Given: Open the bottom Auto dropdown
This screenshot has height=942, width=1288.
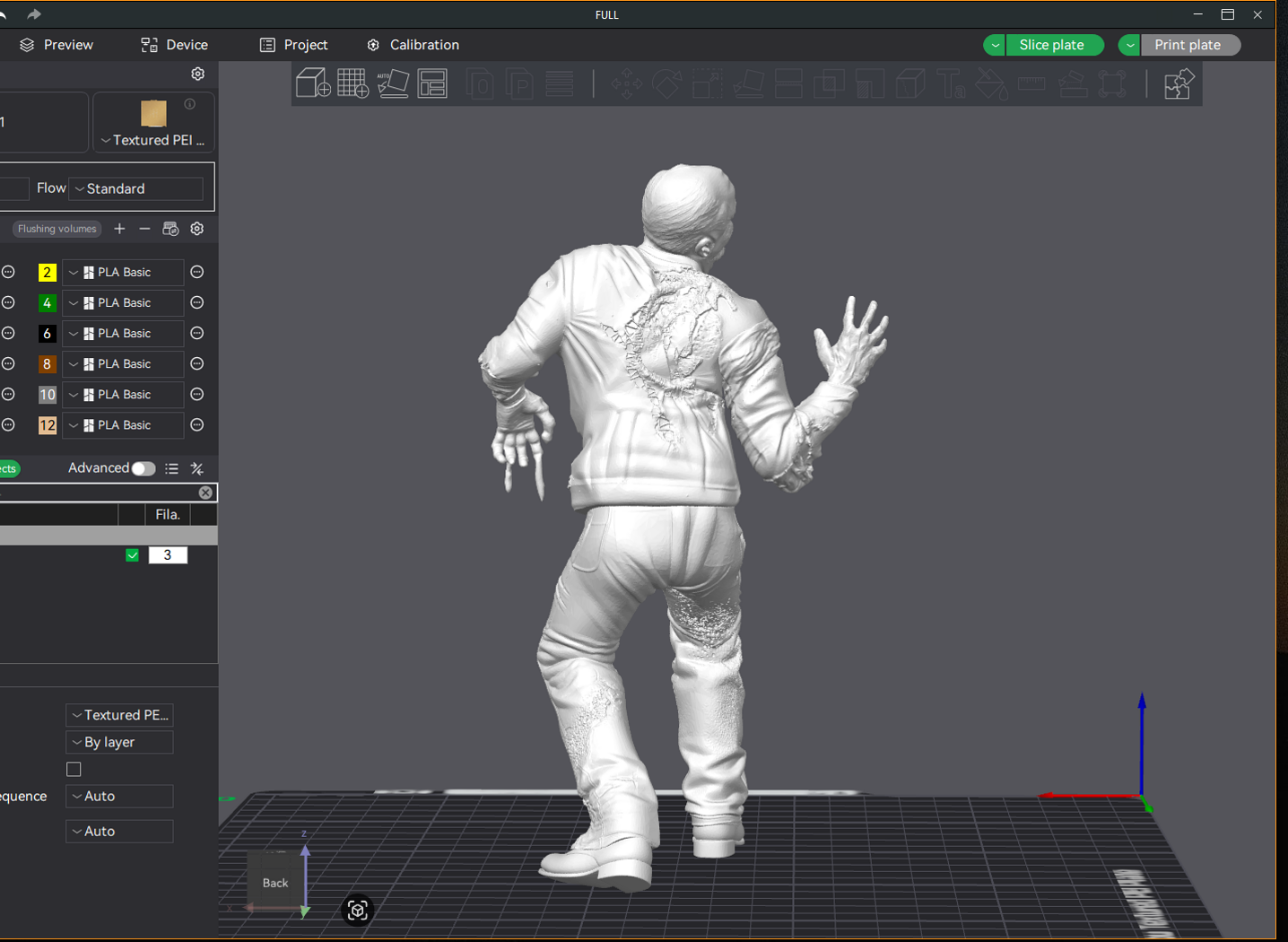Looking at the screenshot, I should pyautogui.click(x=119, y=832).
